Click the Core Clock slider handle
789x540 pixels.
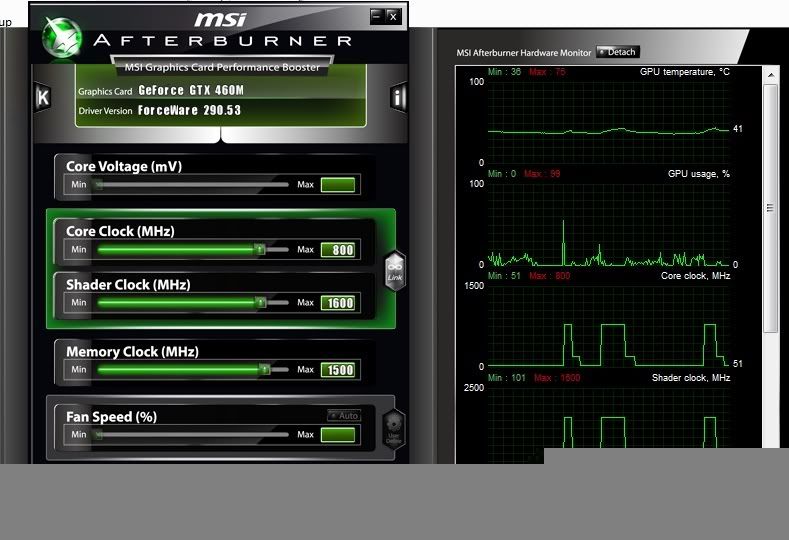260,249
